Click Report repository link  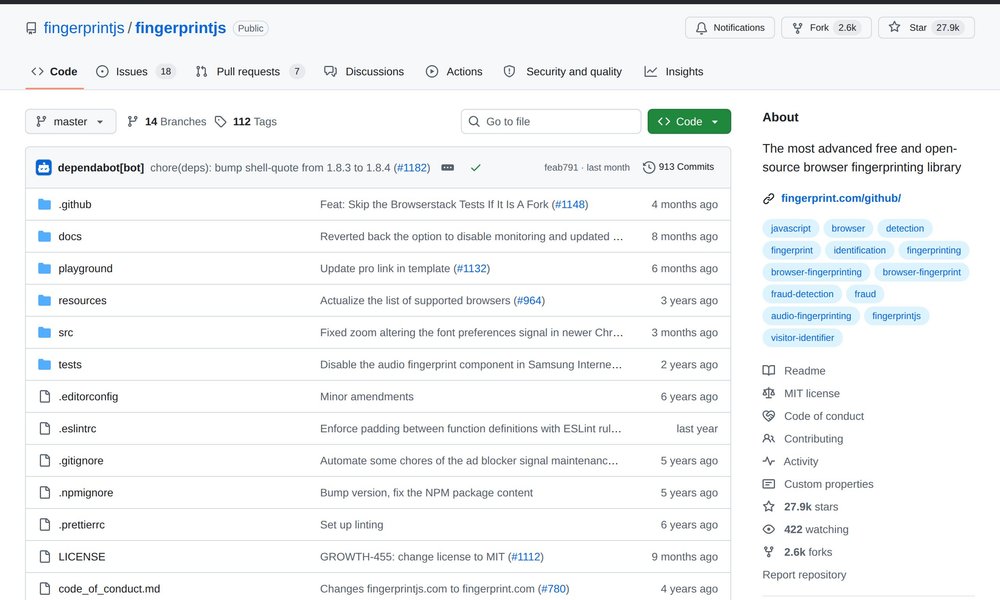804,574
